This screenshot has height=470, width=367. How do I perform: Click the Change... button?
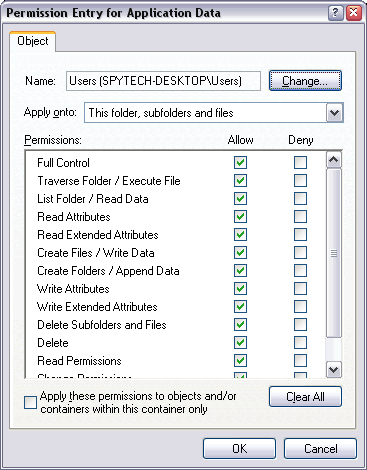305,81
